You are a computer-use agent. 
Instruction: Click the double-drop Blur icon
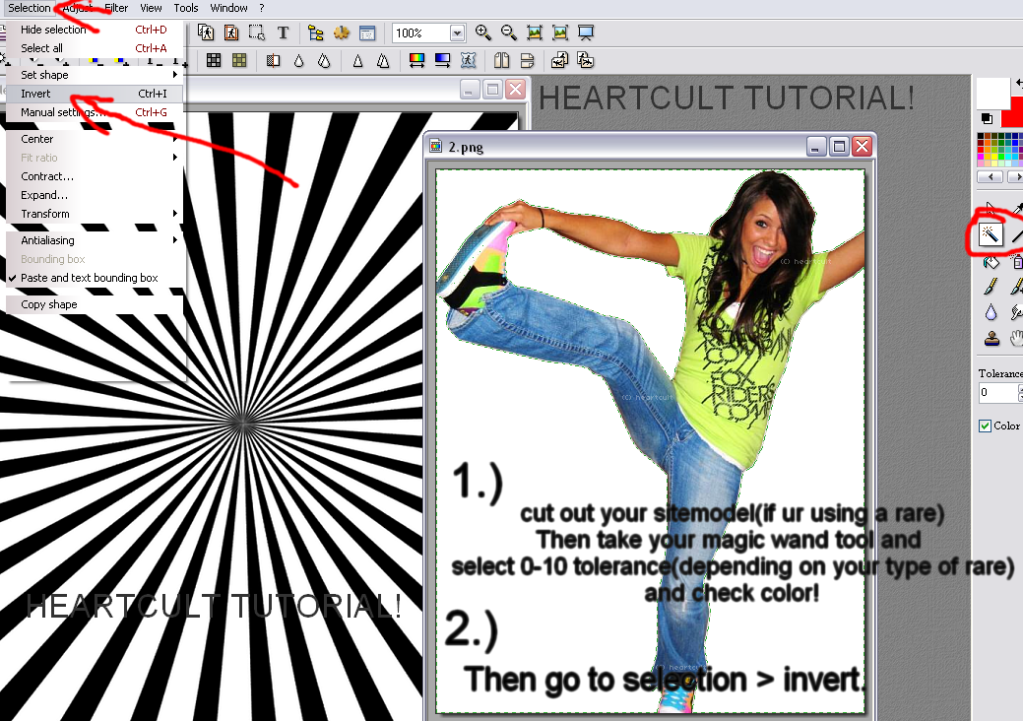[324, 61]
